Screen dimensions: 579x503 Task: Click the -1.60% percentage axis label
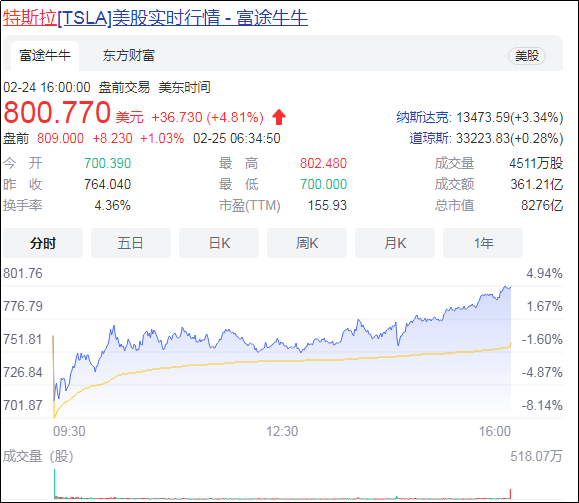coord(542,339)
